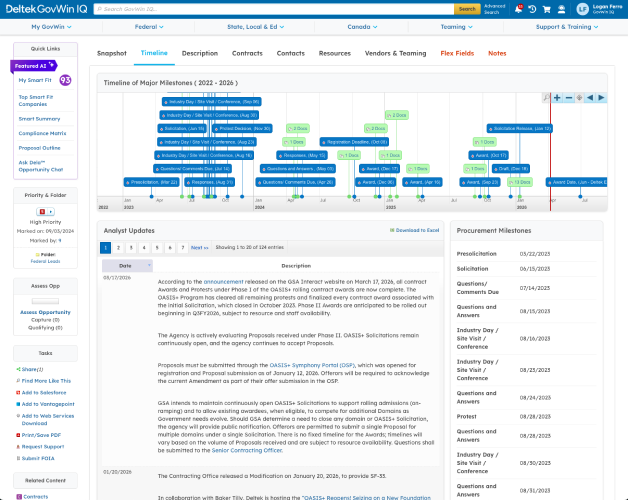This screenshot has height=500, width=628.
Task: Sort by the Date column header
Action: pyautogui.click(x=127, y=266)
